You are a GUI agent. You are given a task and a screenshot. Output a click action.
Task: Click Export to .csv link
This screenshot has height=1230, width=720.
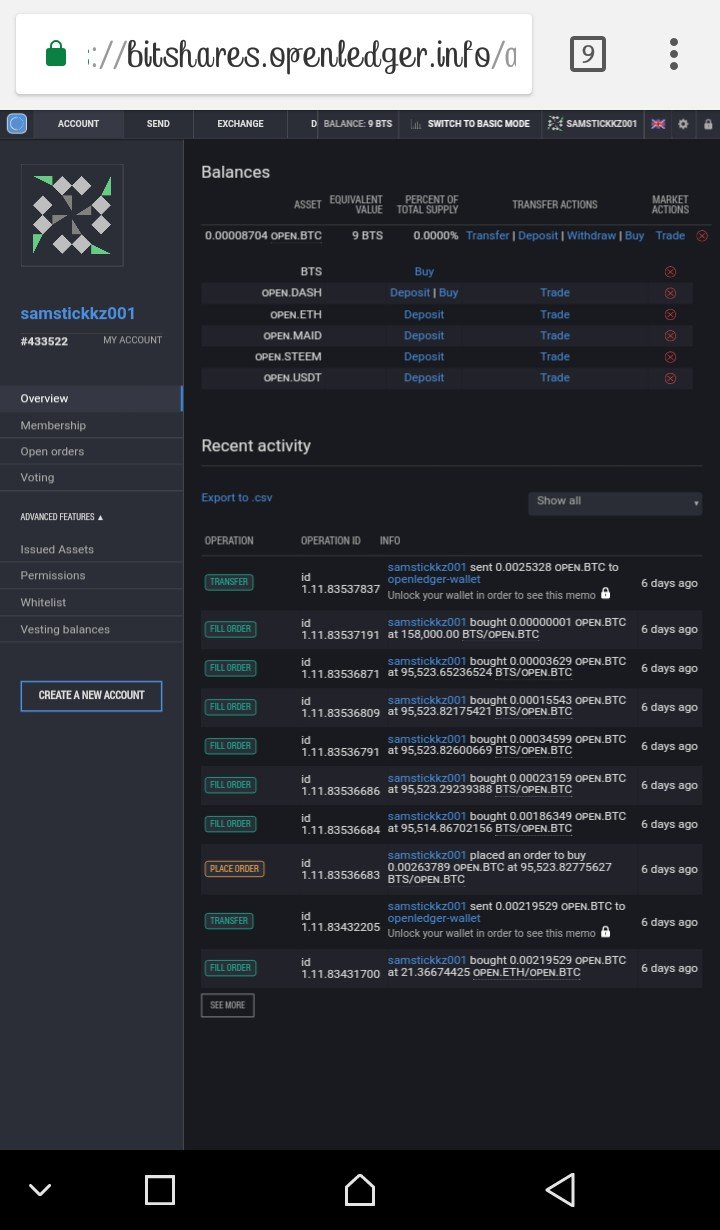click(x=237, y=497)
